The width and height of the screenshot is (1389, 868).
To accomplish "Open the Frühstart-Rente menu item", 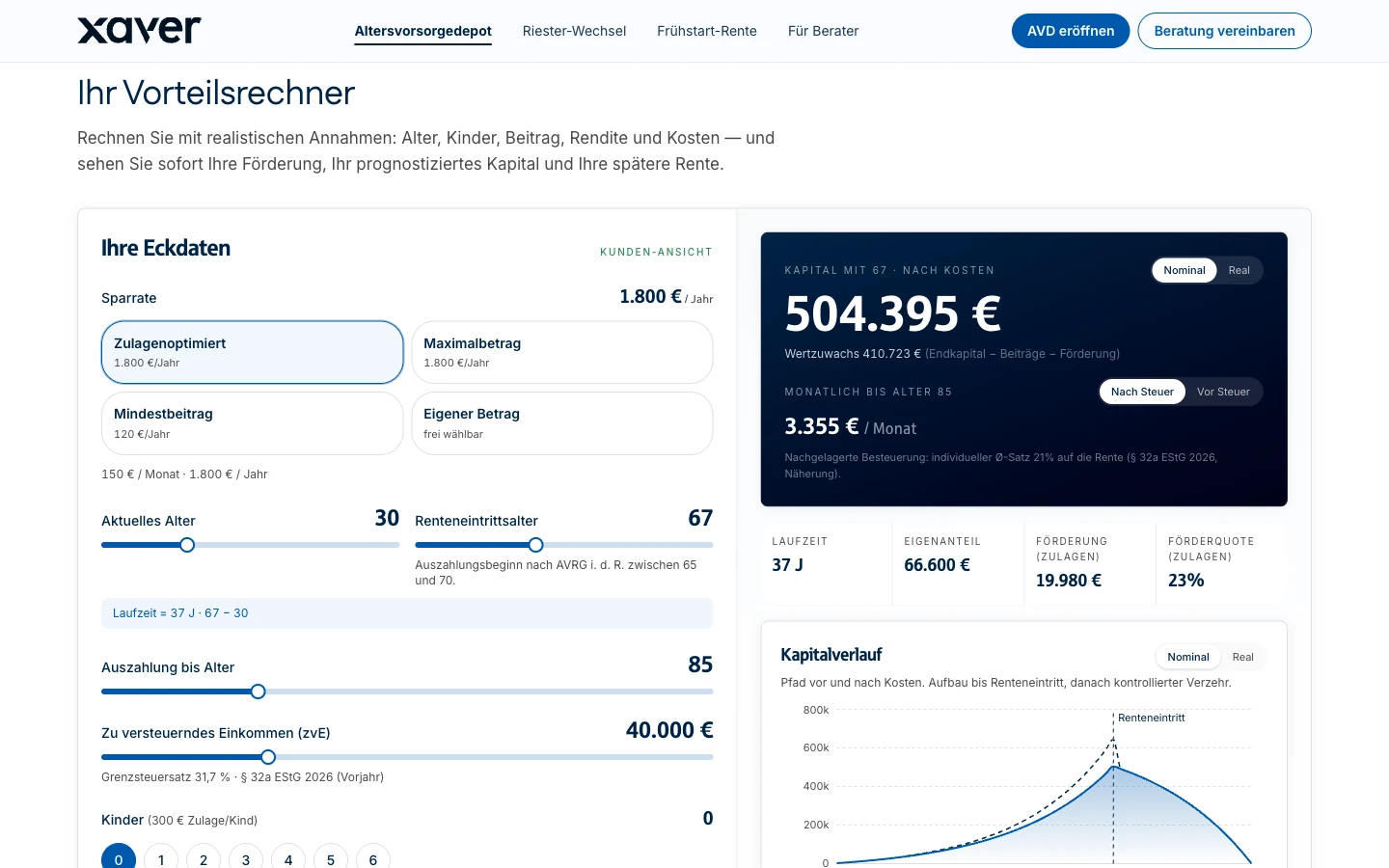I will point(707,31).
